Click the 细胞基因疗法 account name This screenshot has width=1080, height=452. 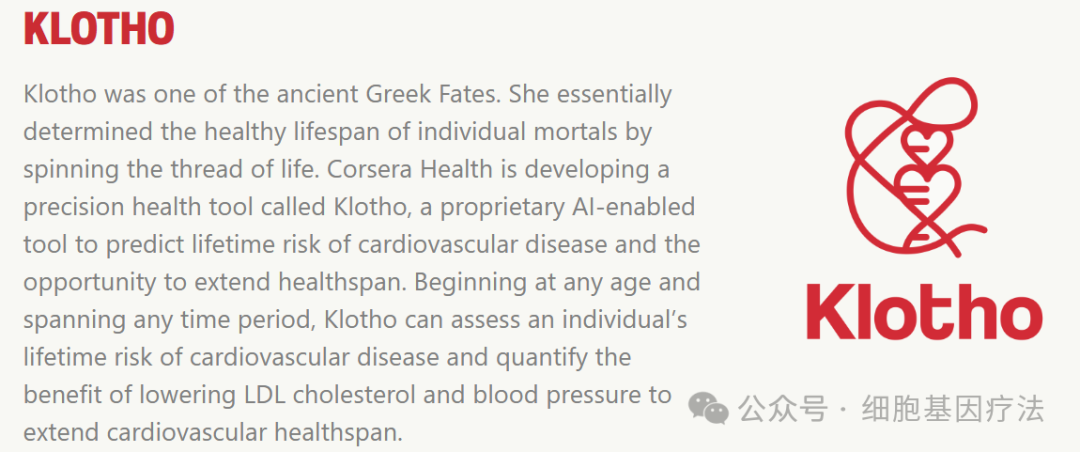coord(953,409)
